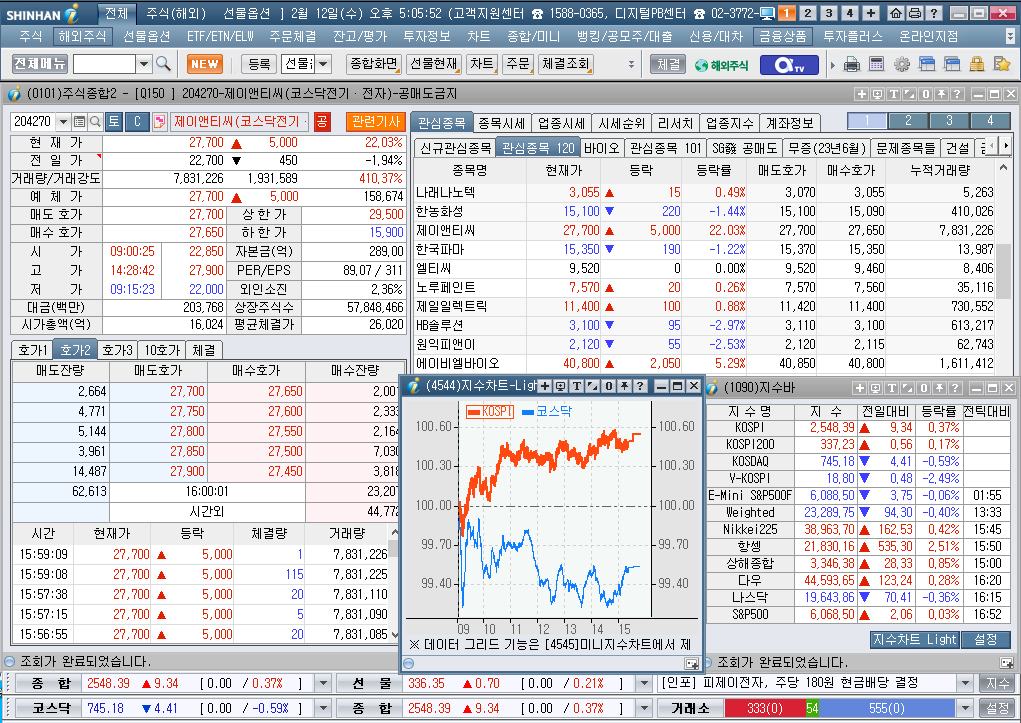This screenshot has height=723, width=1021.
Task: Open the Alpha TV icon
Action: click(789, 64)
